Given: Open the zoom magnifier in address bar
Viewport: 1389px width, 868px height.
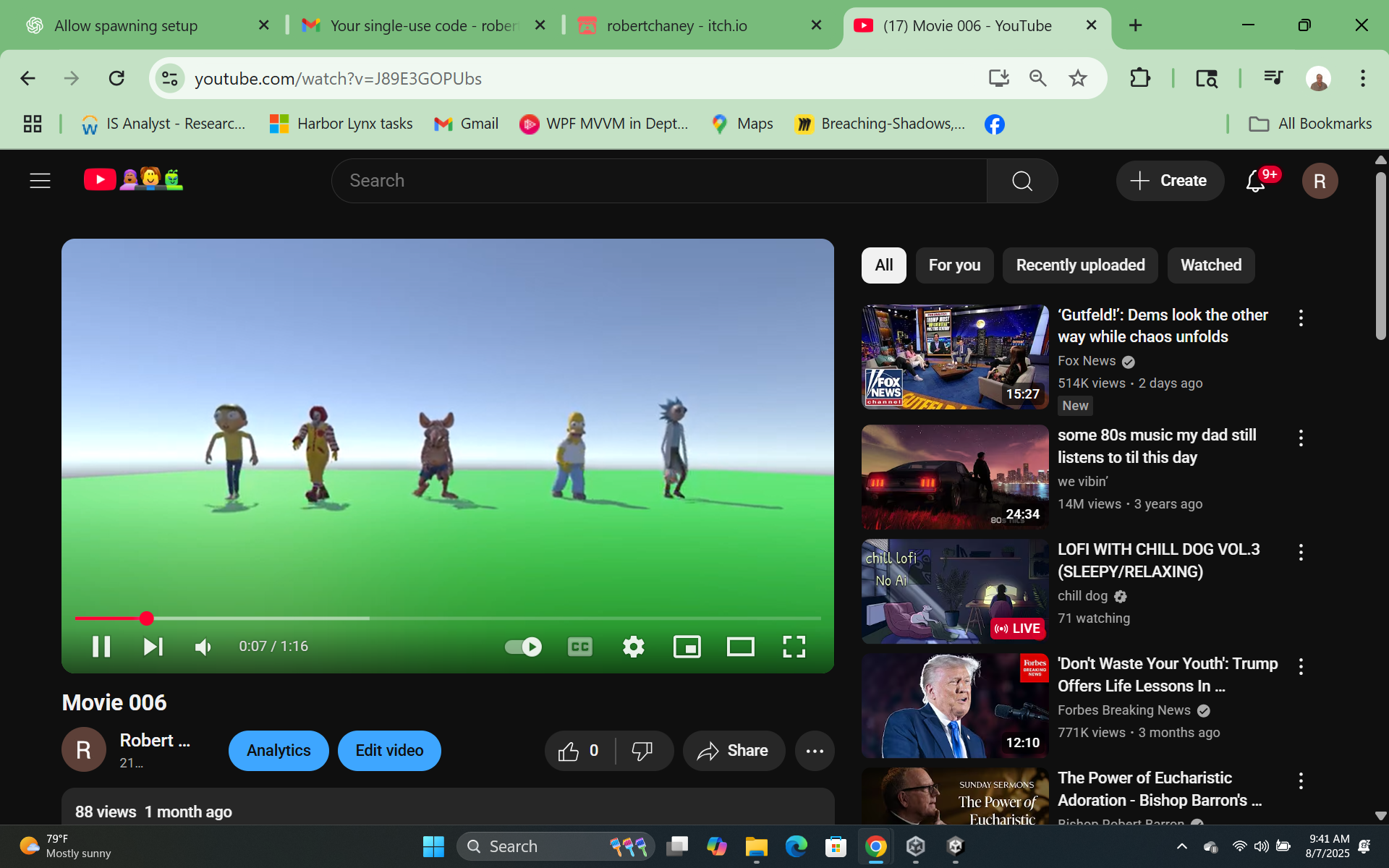Looking at the screenshot, I should tap(1038, 78).
